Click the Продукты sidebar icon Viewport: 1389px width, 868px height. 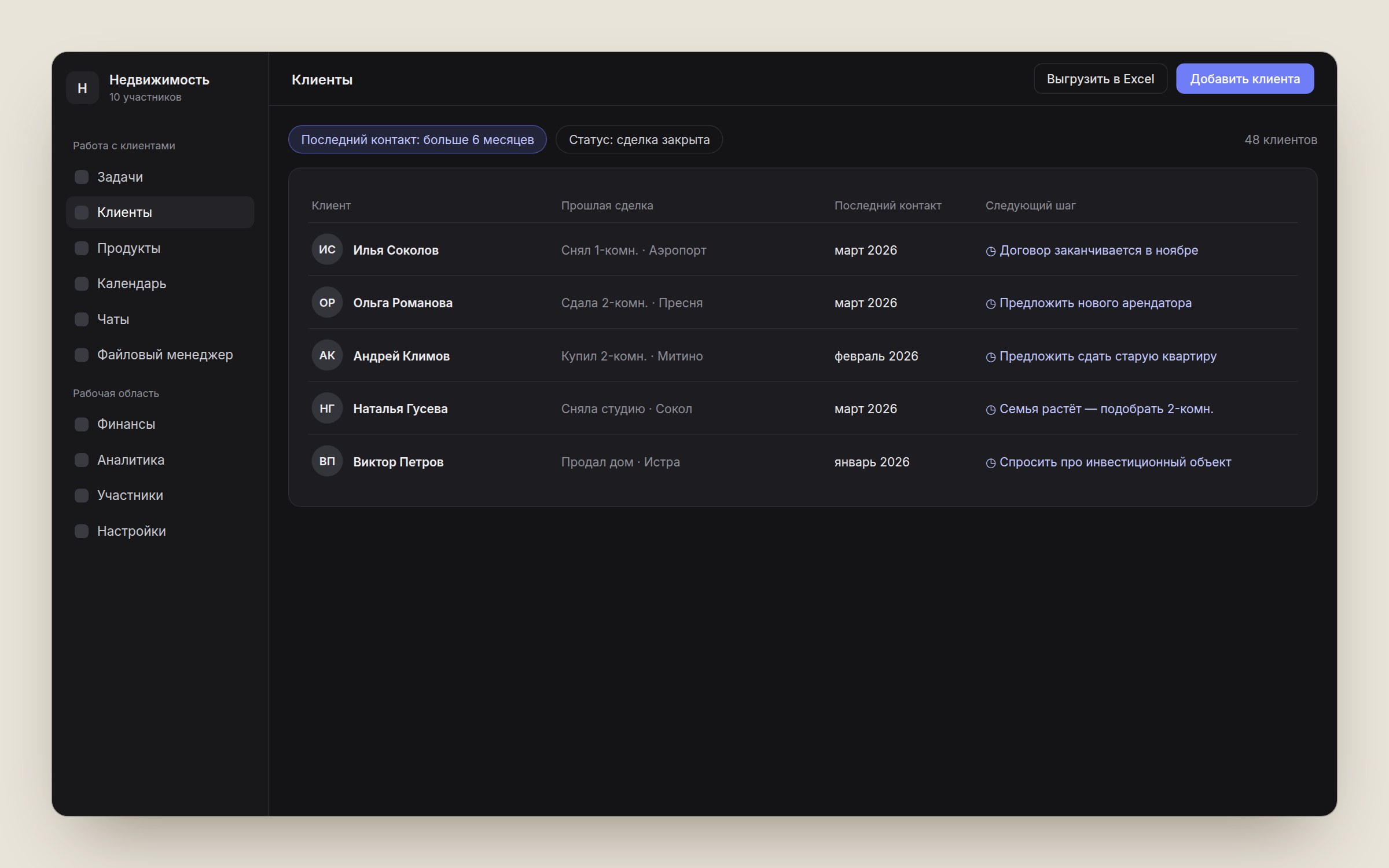82,248
